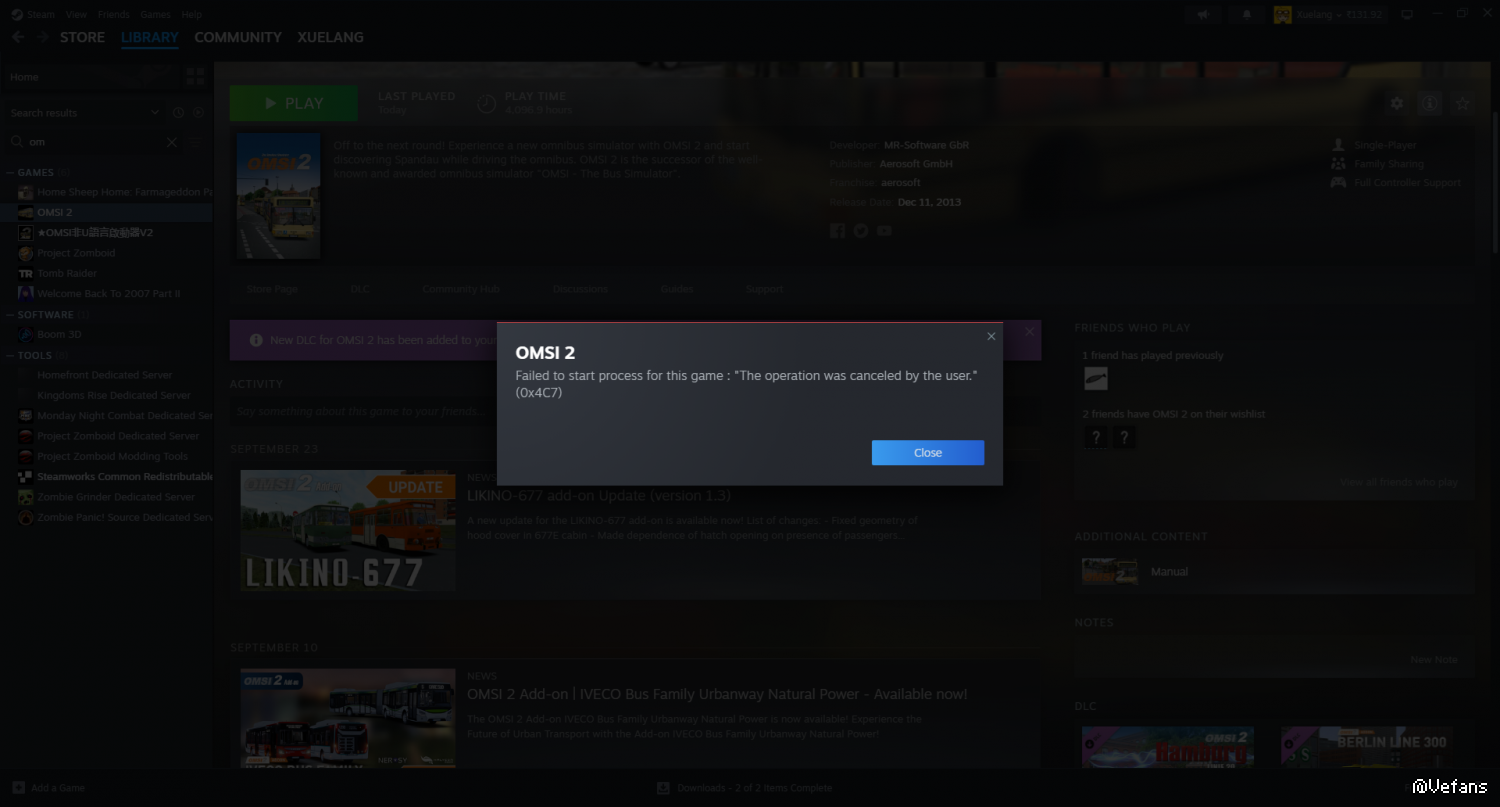Click the activity status input field
Screen dimensions: 1500x807
(635, 411)
